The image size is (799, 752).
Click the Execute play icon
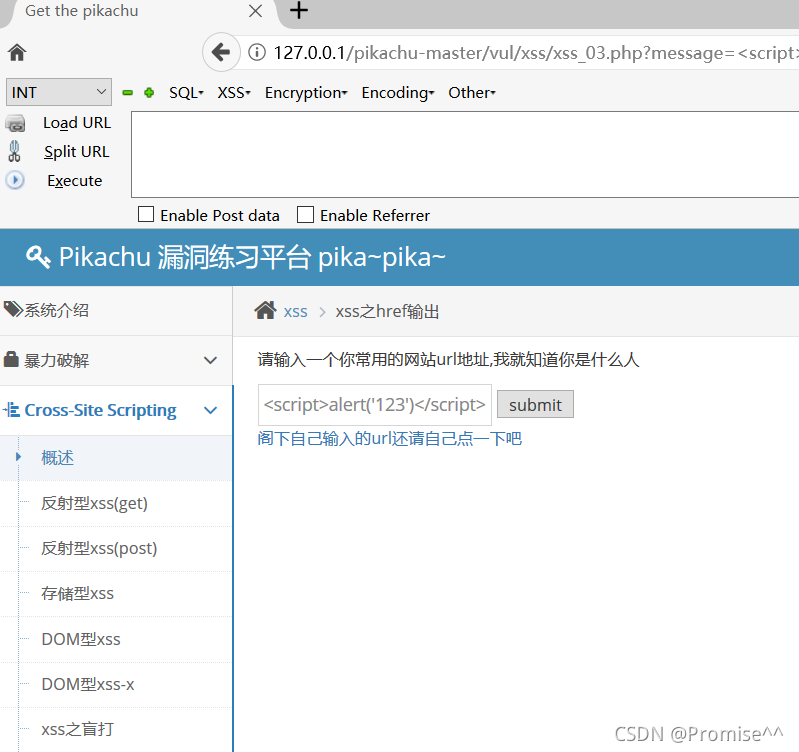pos(15,180)
